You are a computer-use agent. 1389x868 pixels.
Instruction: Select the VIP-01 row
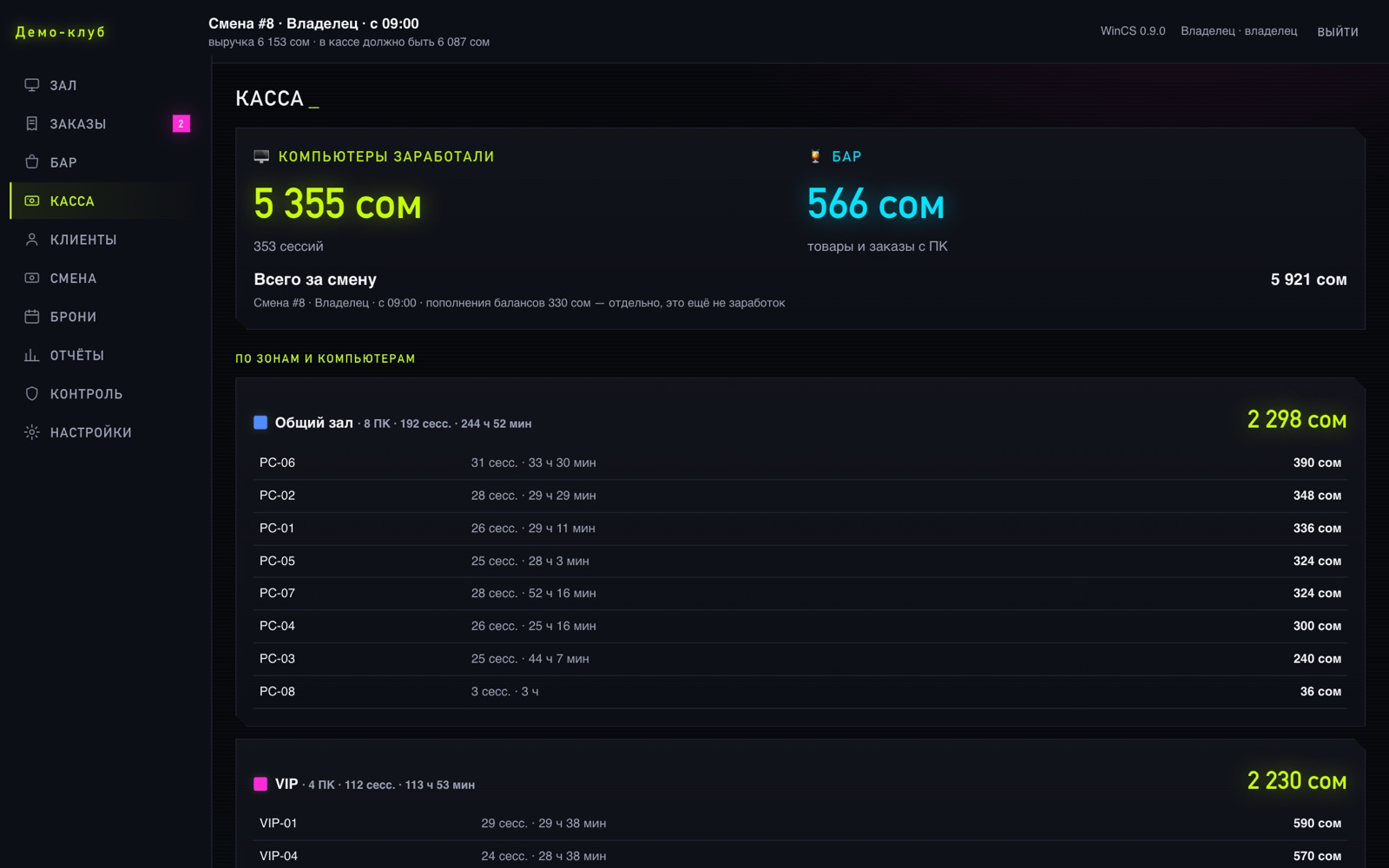pyautogui.click(x=800, y=823)
